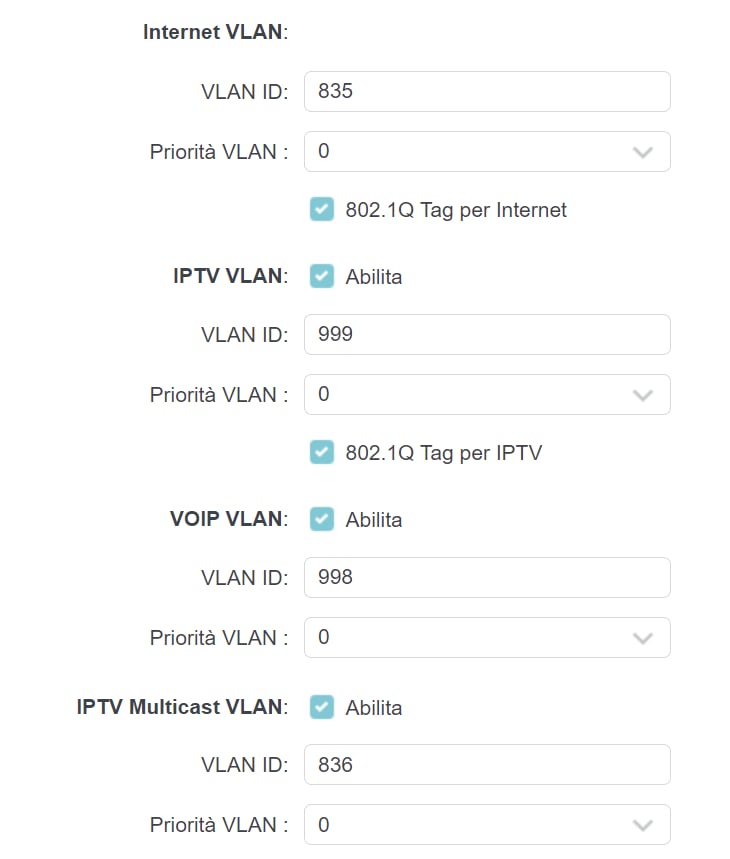Click the "IPTV Multicast VLAN" section label

(x=180, y=707)
